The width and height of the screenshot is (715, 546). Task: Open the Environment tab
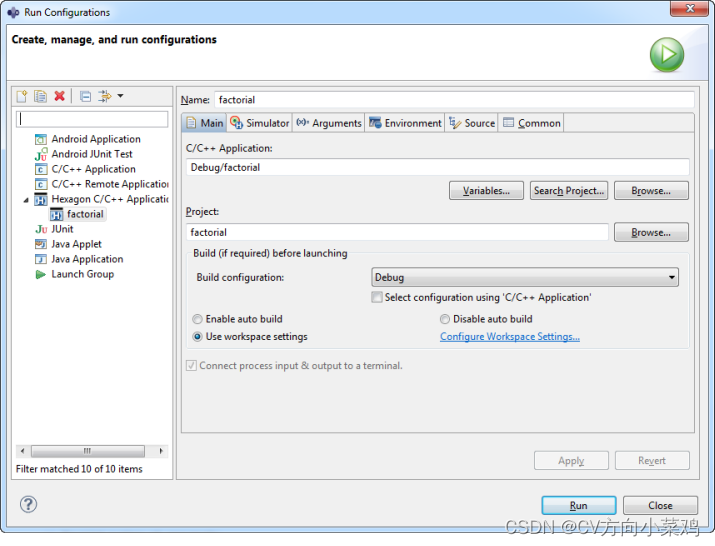click(x=405, y=123)
